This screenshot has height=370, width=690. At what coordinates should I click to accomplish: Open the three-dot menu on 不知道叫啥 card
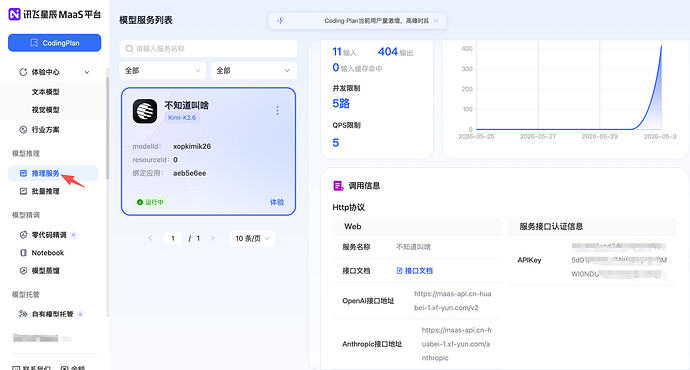pyautogui.click(x=277, y=110)
